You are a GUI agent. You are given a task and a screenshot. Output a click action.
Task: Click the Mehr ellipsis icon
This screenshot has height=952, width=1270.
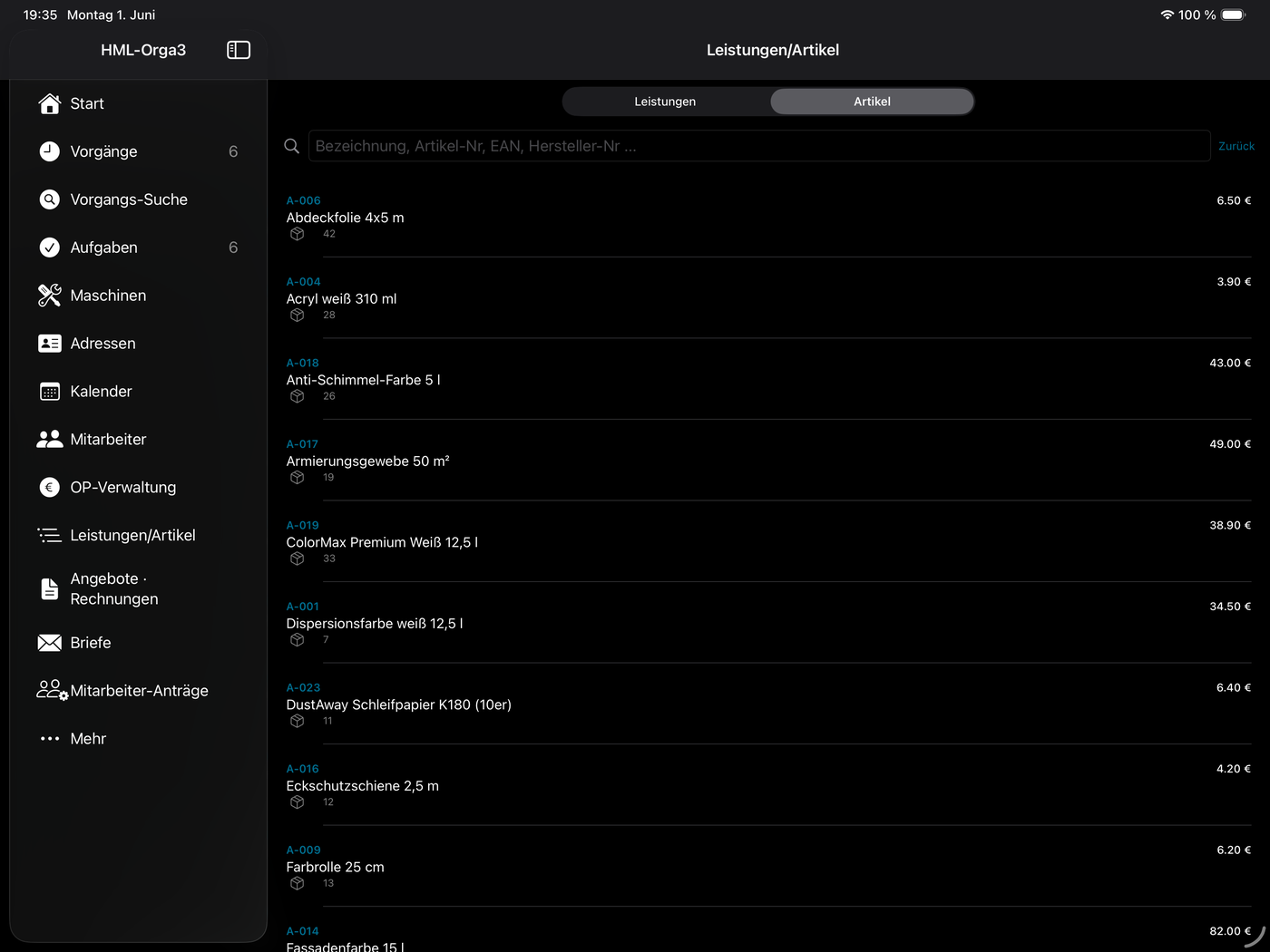(50, 739)
